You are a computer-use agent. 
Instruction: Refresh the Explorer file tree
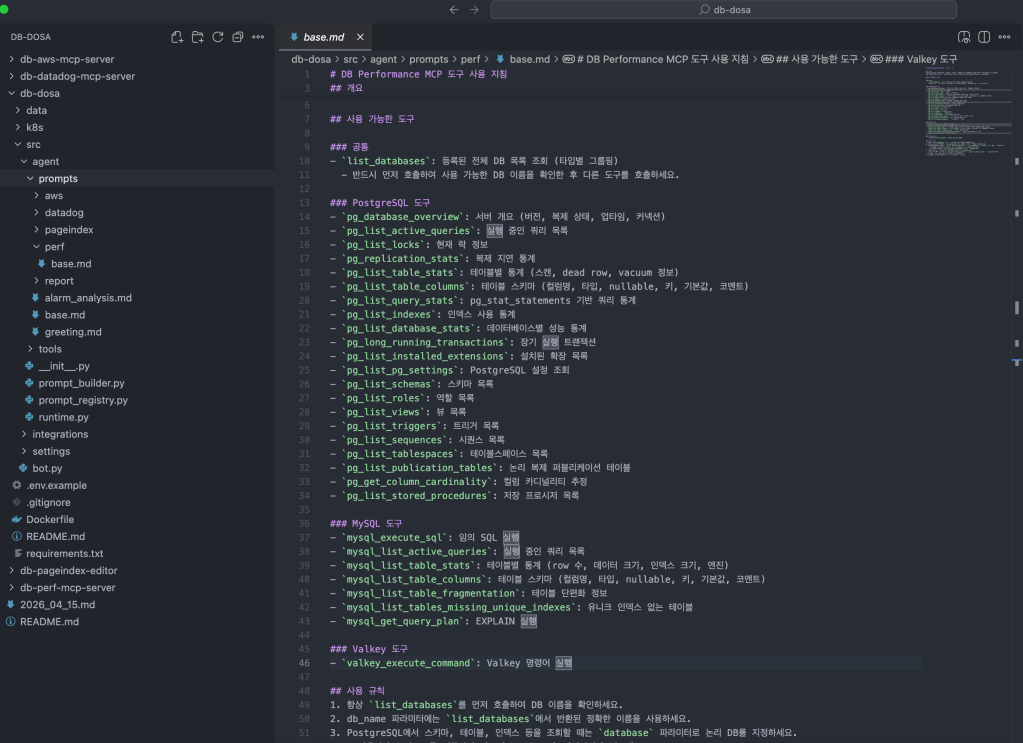(217, 37)
